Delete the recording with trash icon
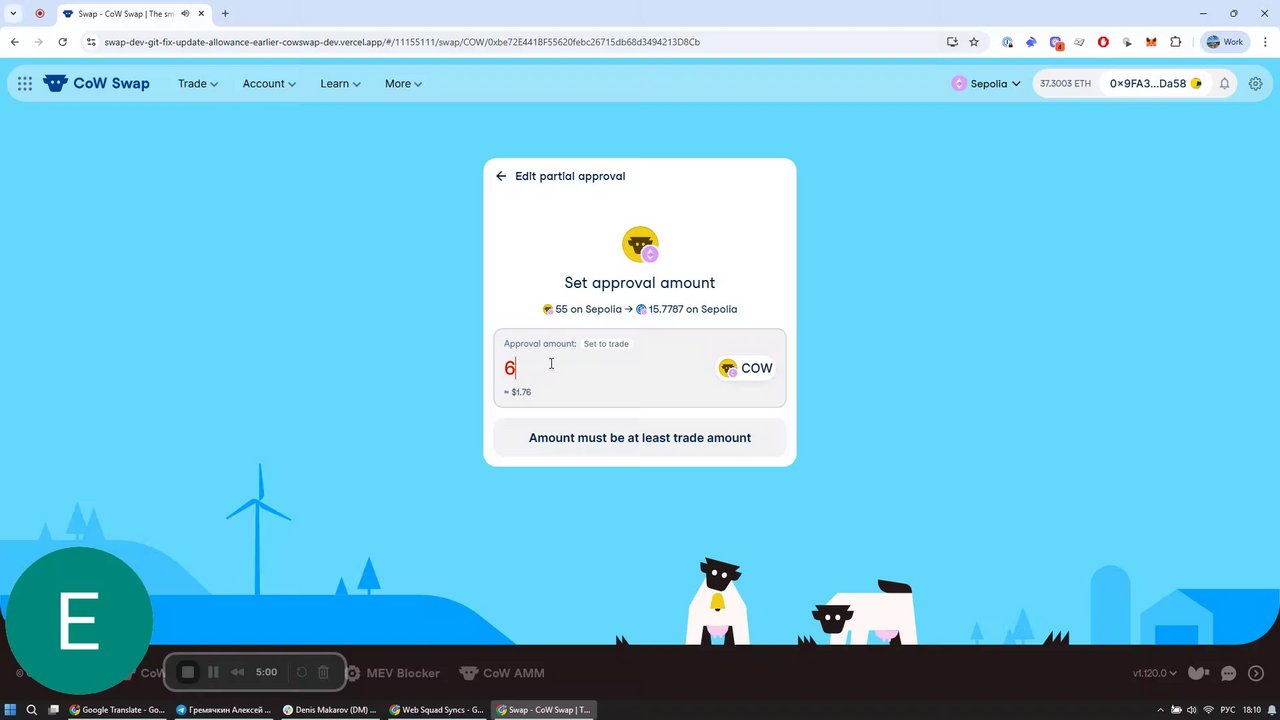This screenshot has height=720, width=1280. pyautogui.click(x=323, y=673)
